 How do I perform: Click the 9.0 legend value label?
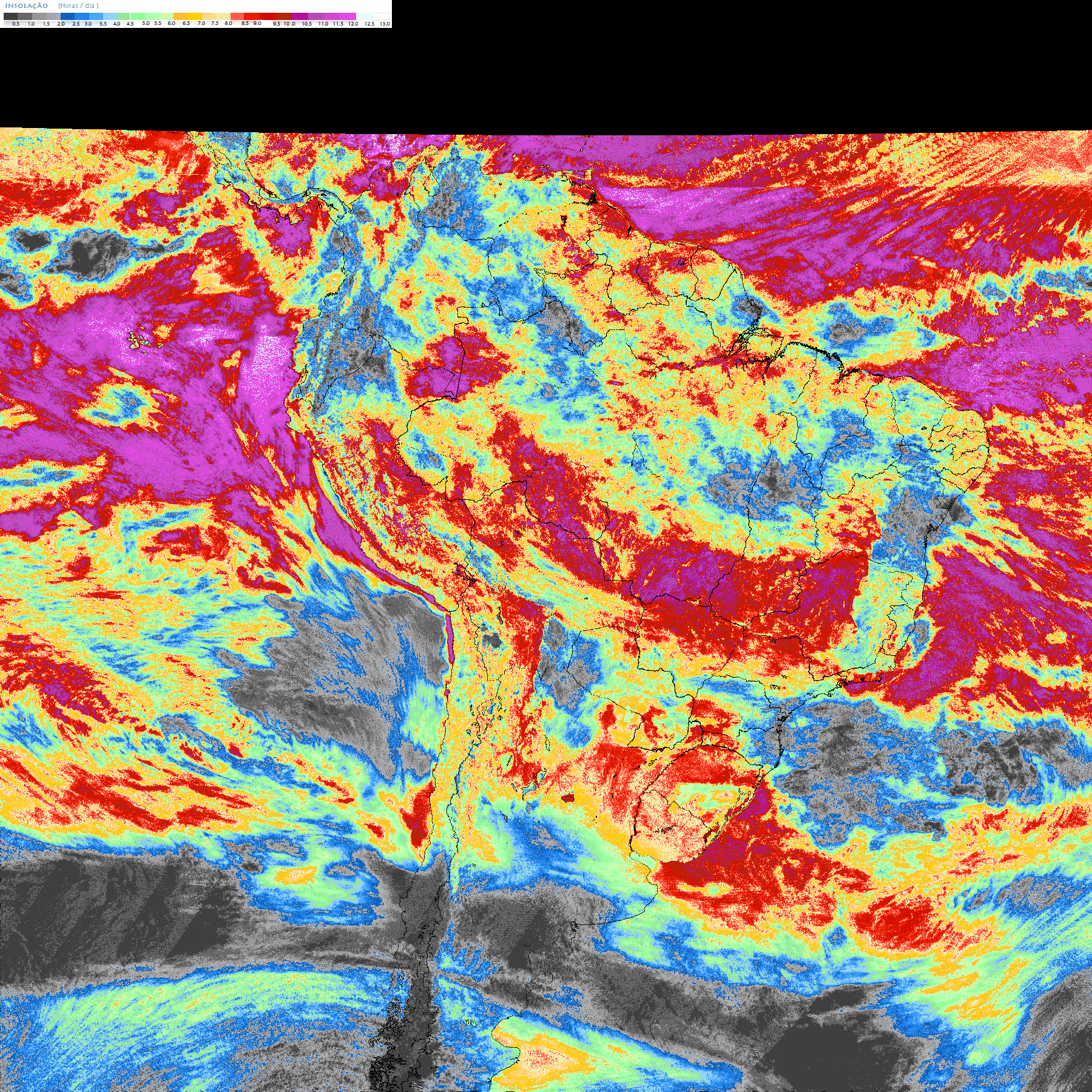click(x=257, y=23)
